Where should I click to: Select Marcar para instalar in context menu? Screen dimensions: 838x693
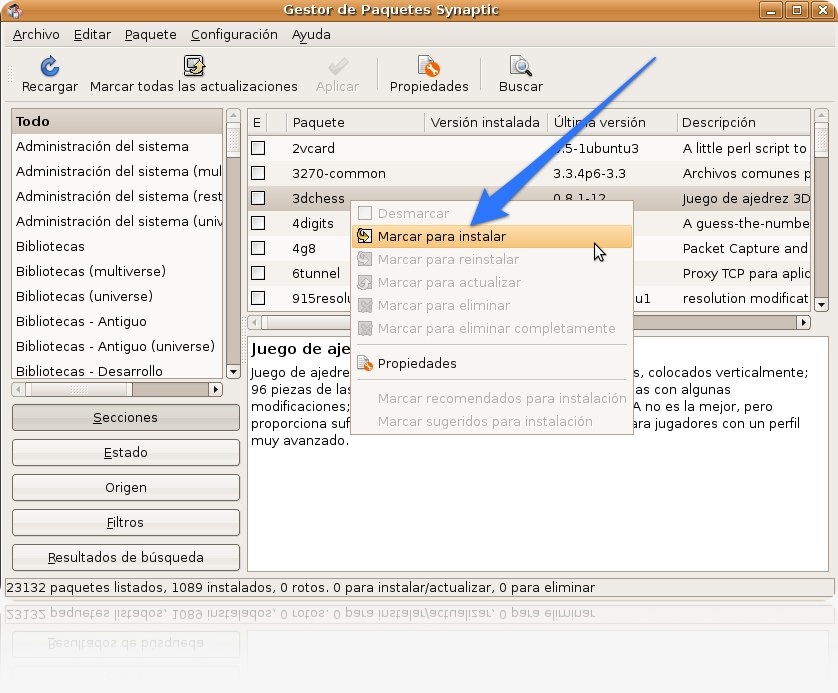442,237
